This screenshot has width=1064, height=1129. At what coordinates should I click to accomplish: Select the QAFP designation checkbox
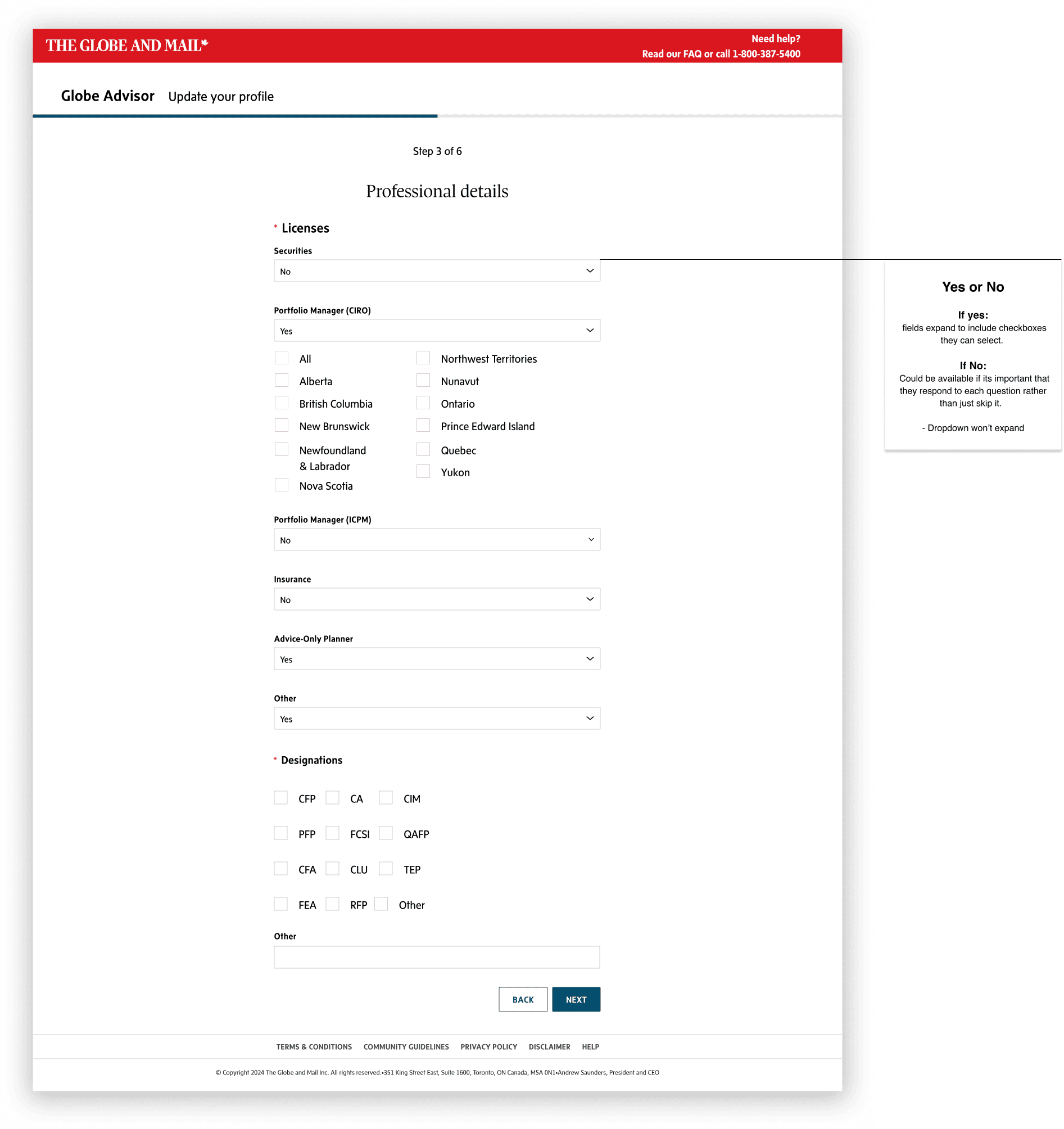[386, 833]
